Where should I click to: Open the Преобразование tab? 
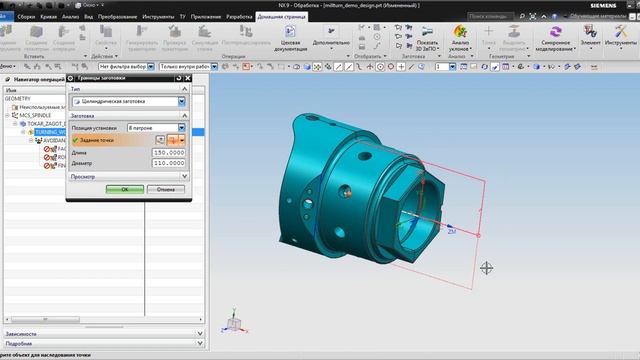tap(118, 17)
